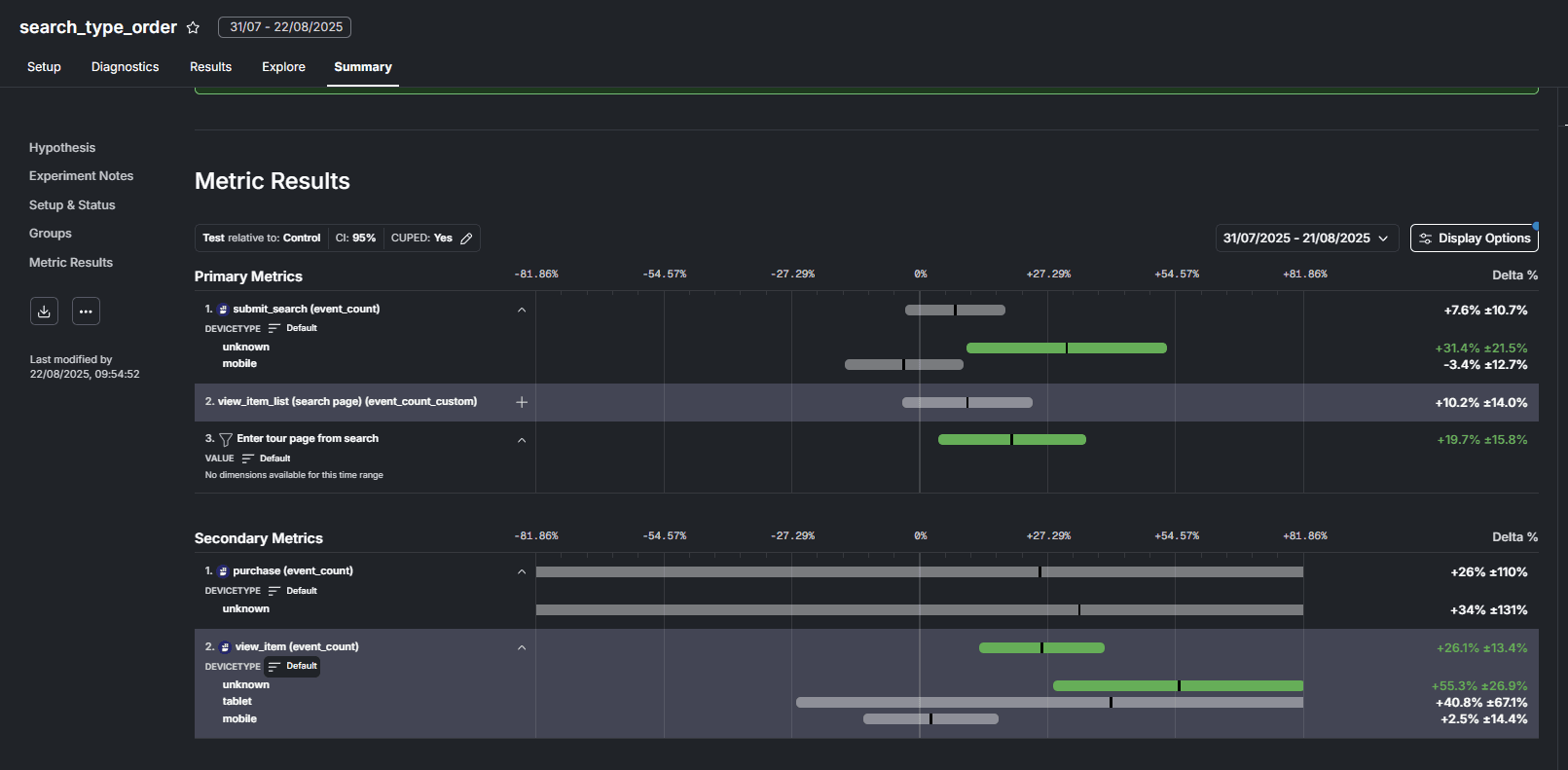
Task: Open the three-dots more options menu
Action: coord(86,312)
